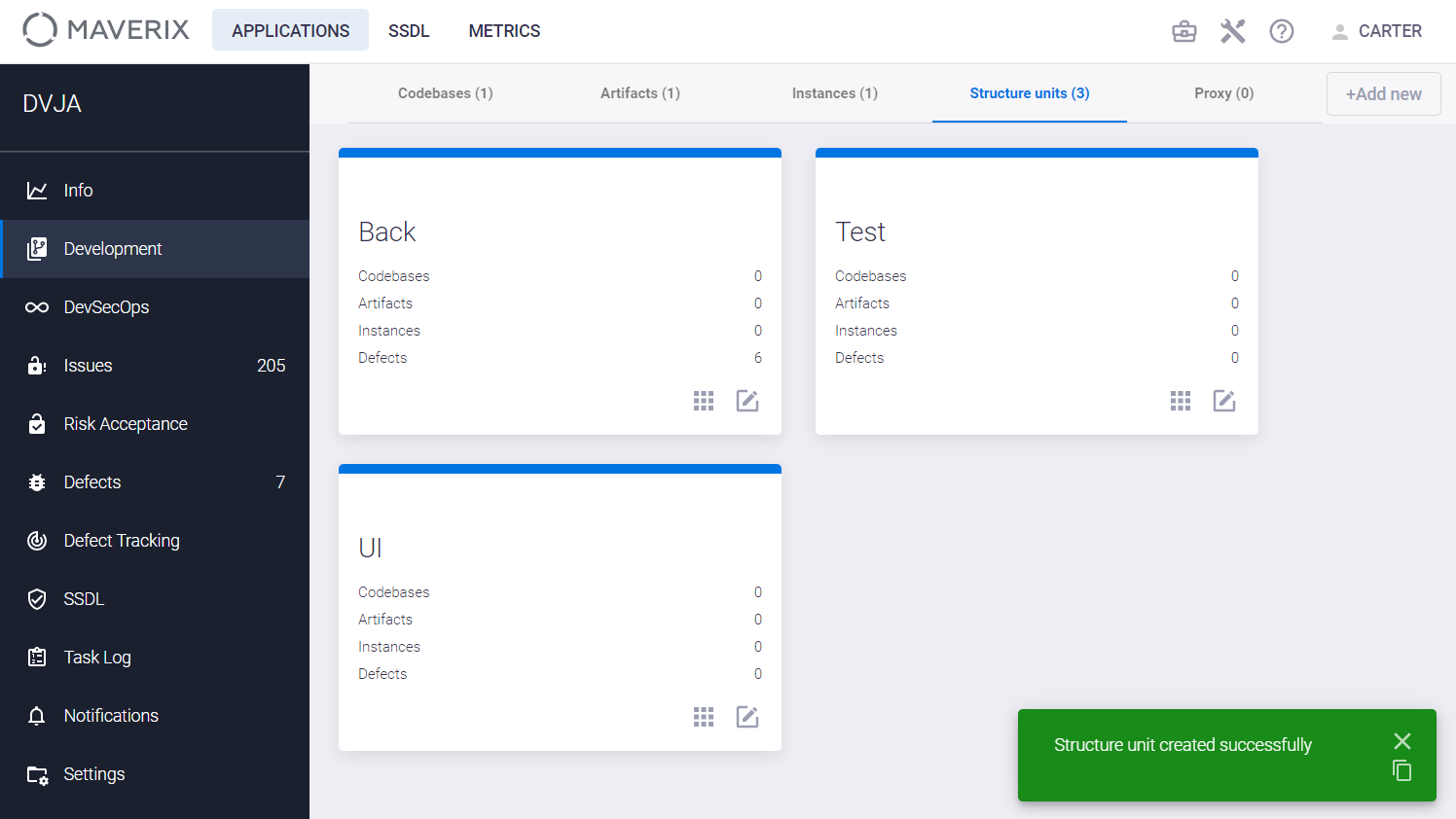The image size is (1456, 819).
Task: Edit the Back structure unit
Action: [747, 401]
